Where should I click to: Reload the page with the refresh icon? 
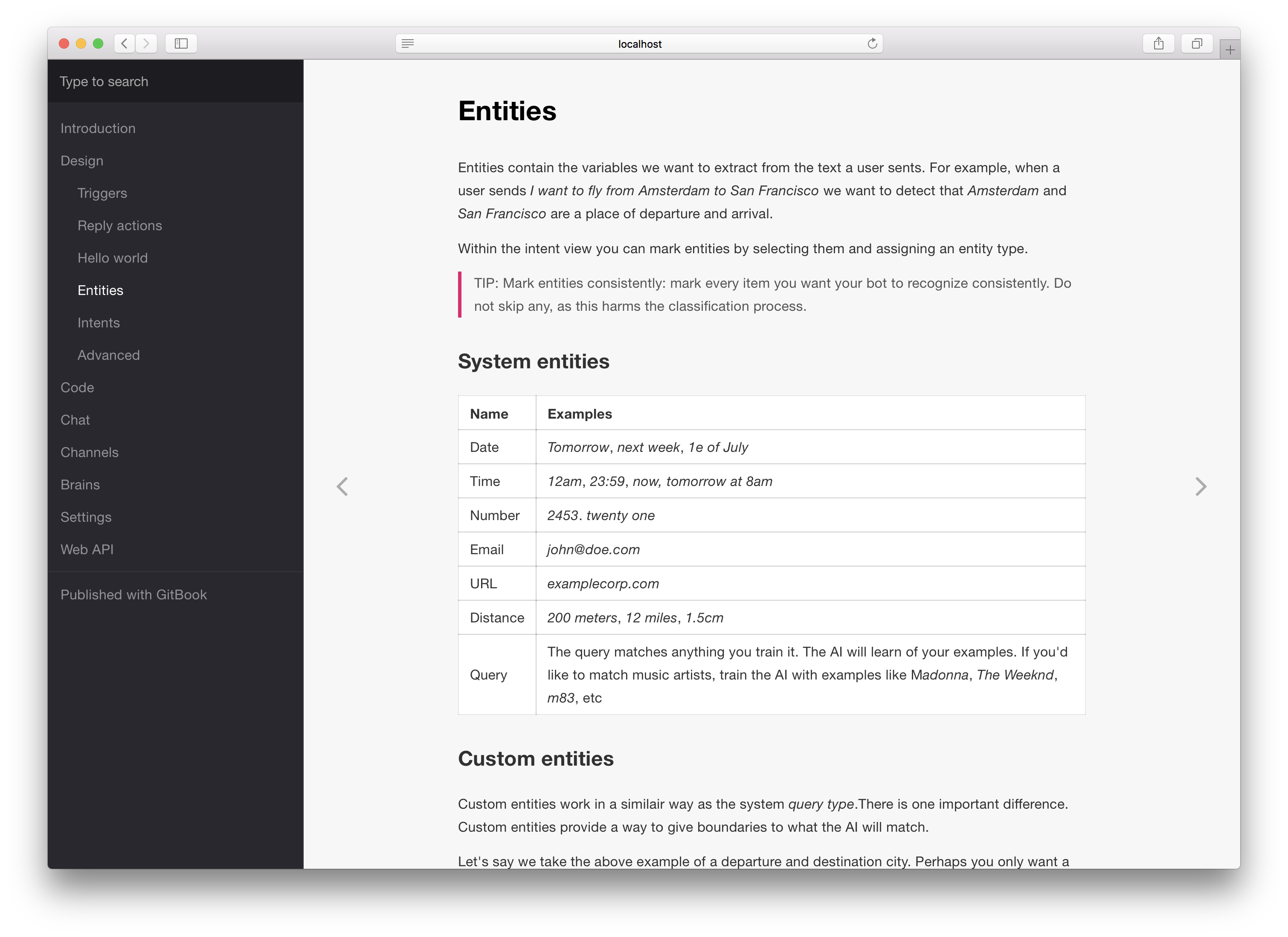(872, 44)
